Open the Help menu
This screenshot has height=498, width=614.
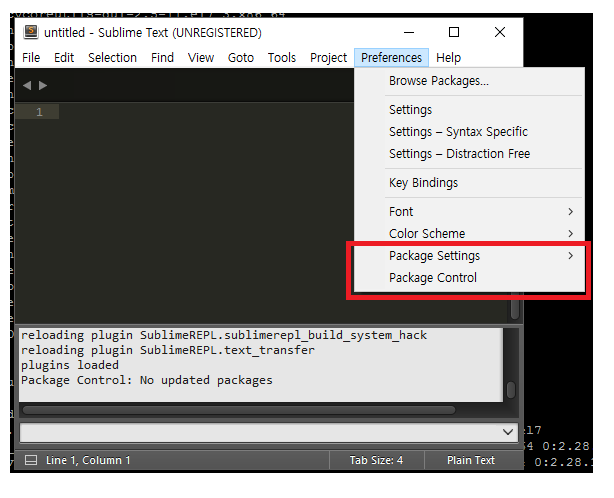[x=448, y=58]
